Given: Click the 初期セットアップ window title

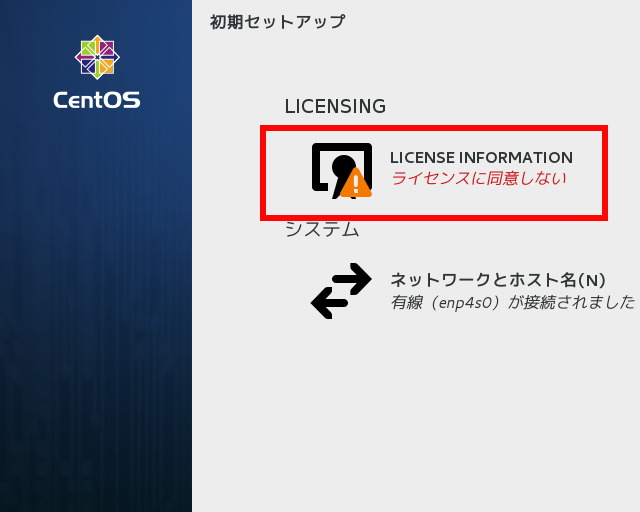Looking at the screenshot, I should tap(277, 21).
